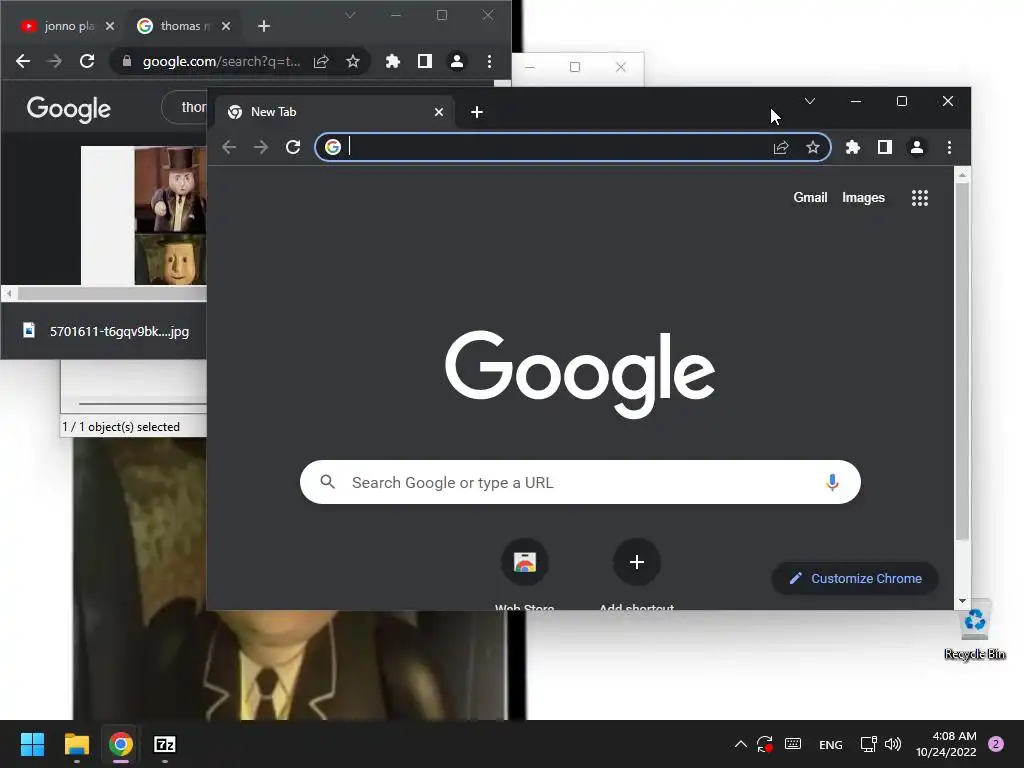
Task: Share page icon in back Chrome window
Action: (321, 61)
